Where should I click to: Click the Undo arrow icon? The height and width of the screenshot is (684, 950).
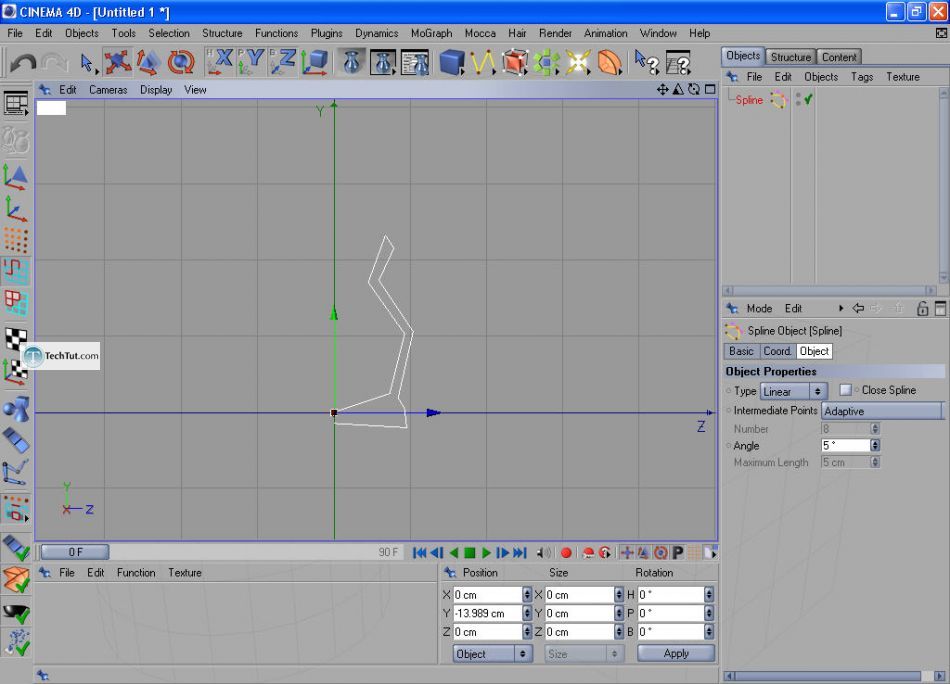point(23,62)
